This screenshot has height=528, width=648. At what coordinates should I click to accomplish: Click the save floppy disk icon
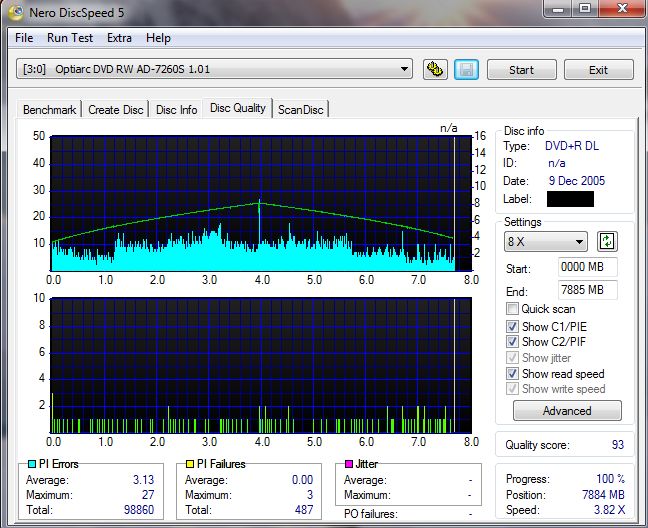pyautogui.click(x=466, y=69)
